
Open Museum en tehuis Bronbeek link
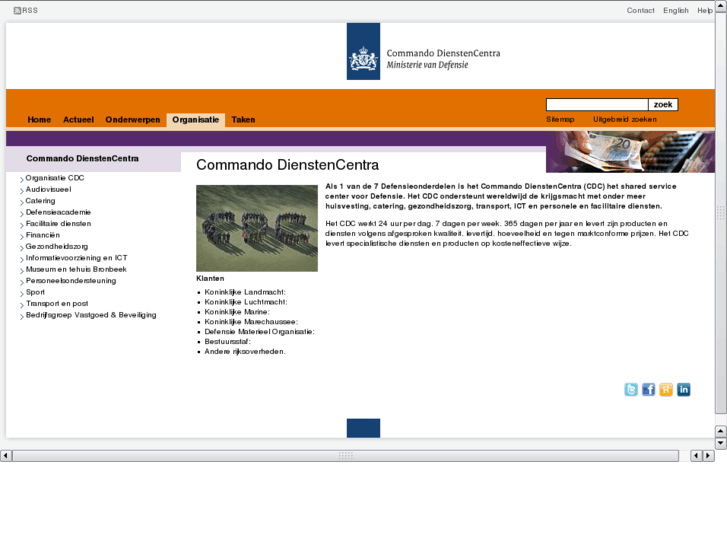coord(76,269)
